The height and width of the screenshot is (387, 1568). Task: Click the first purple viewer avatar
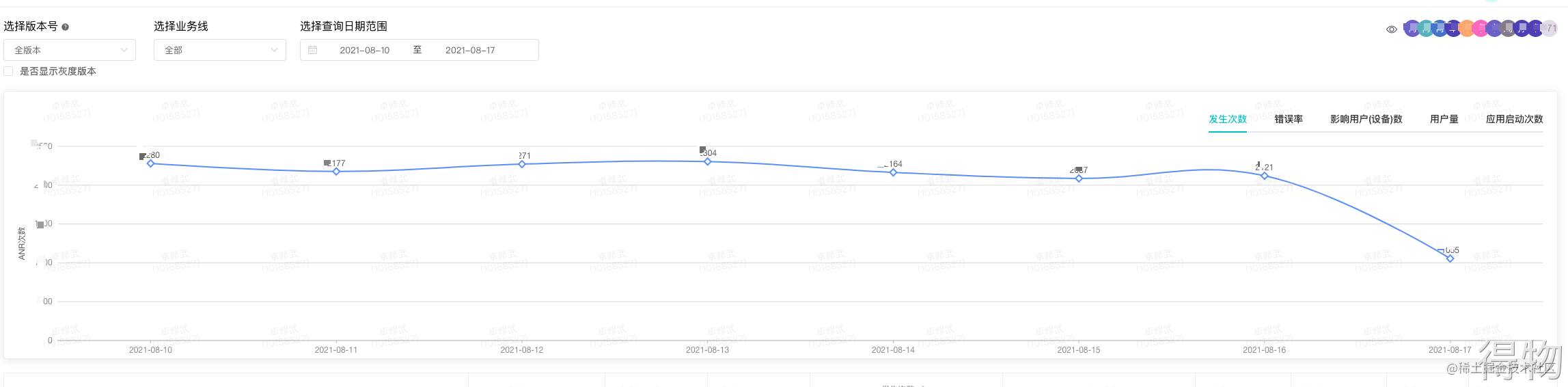coord(1412,28)
